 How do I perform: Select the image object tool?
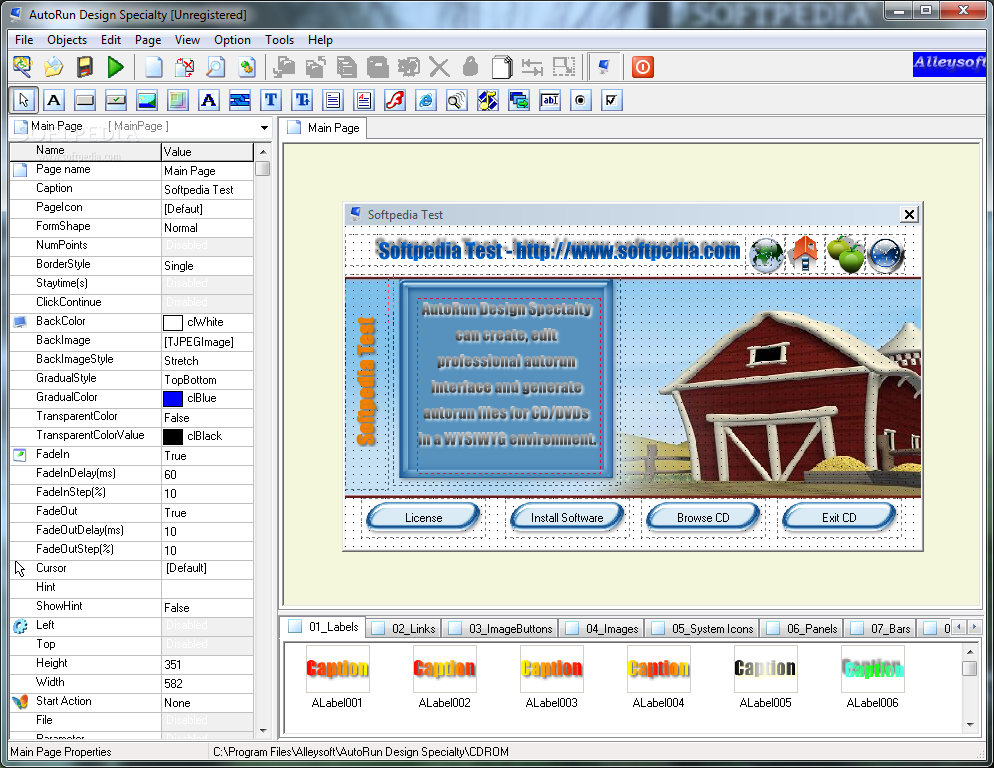(147, 100)
